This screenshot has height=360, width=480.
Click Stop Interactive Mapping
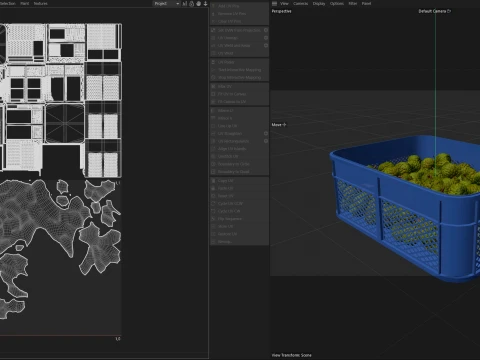click(x=239, y=77)
